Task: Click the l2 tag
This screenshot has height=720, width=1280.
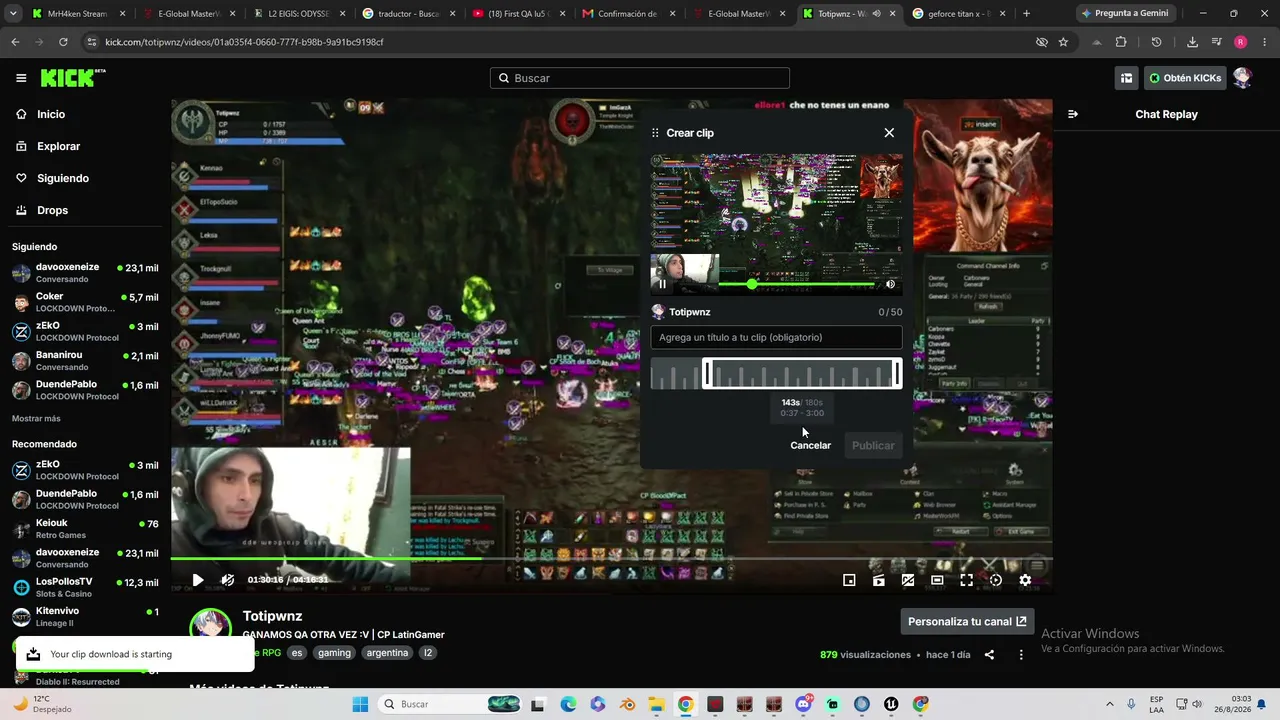Action: (428, 653)
